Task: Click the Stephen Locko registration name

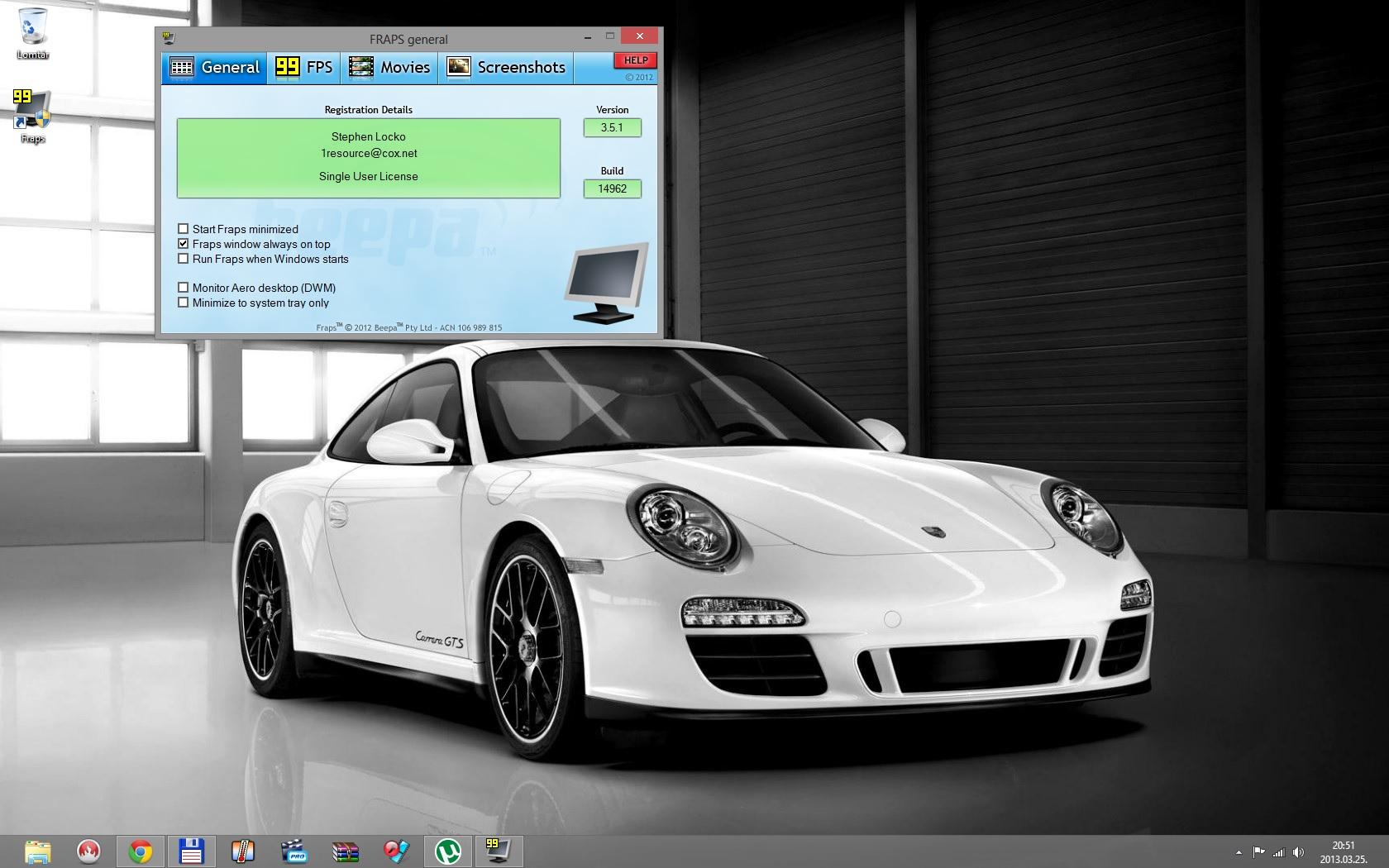Action: click(x=369, y=136)
